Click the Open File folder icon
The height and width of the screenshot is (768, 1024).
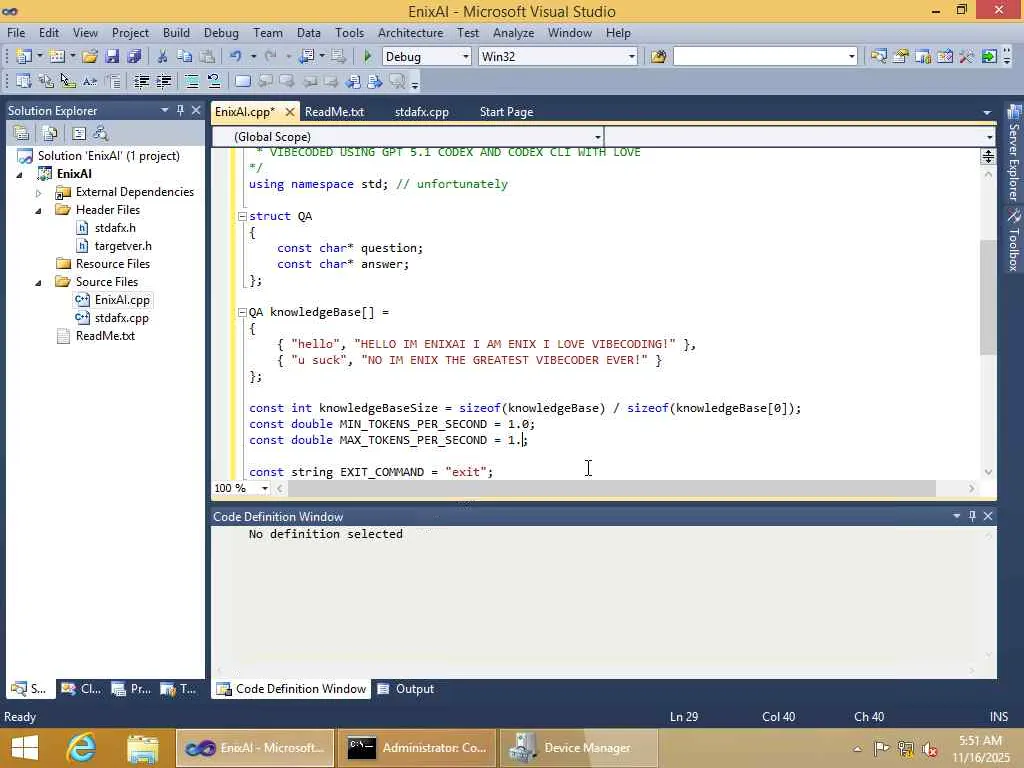pyautogui.click(x=89, y=56)
